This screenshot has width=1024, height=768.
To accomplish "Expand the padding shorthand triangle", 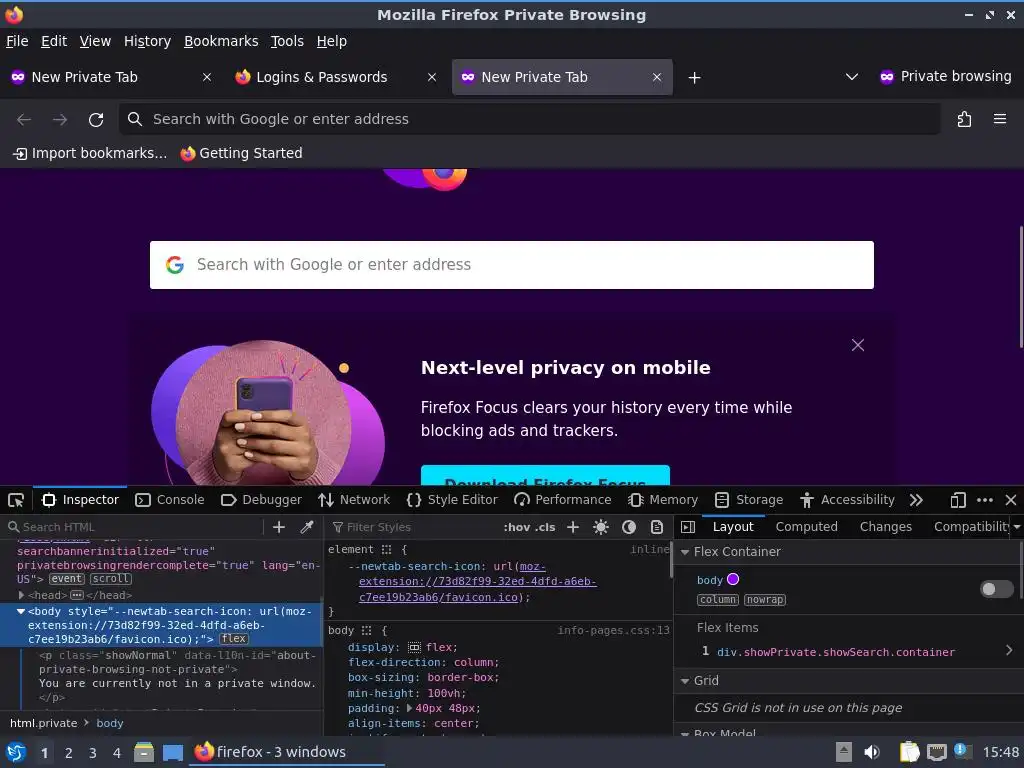I will pyautogui.click(x=409, y=709).
